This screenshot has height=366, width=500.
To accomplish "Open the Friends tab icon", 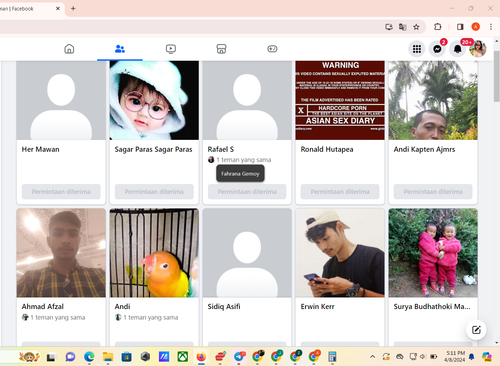I will click(120, 49).
